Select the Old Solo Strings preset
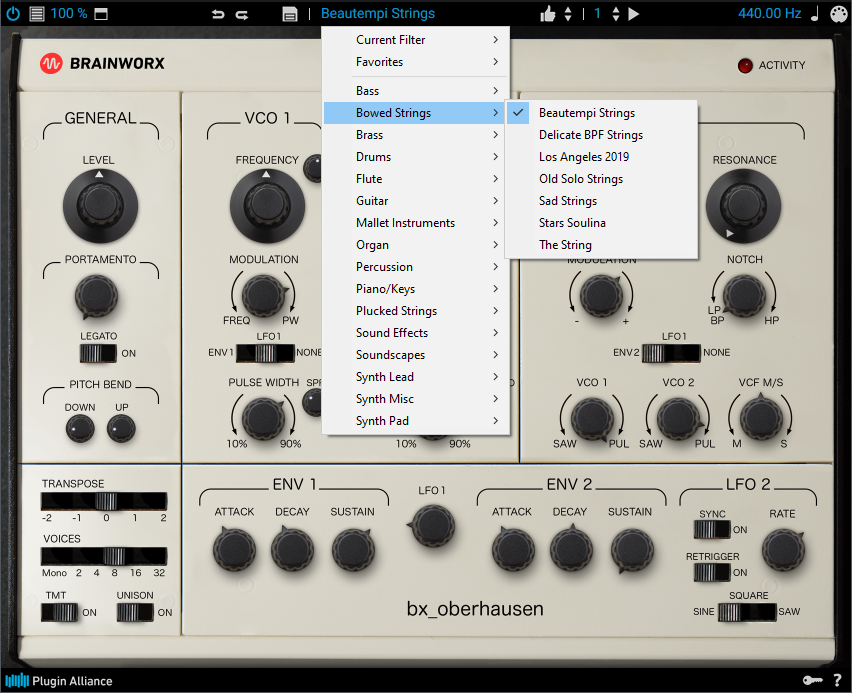 (602, 179)
